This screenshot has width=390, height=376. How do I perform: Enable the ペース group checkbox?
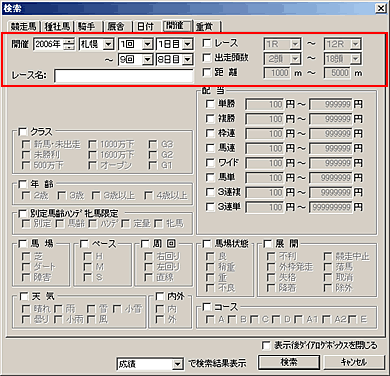85,244
